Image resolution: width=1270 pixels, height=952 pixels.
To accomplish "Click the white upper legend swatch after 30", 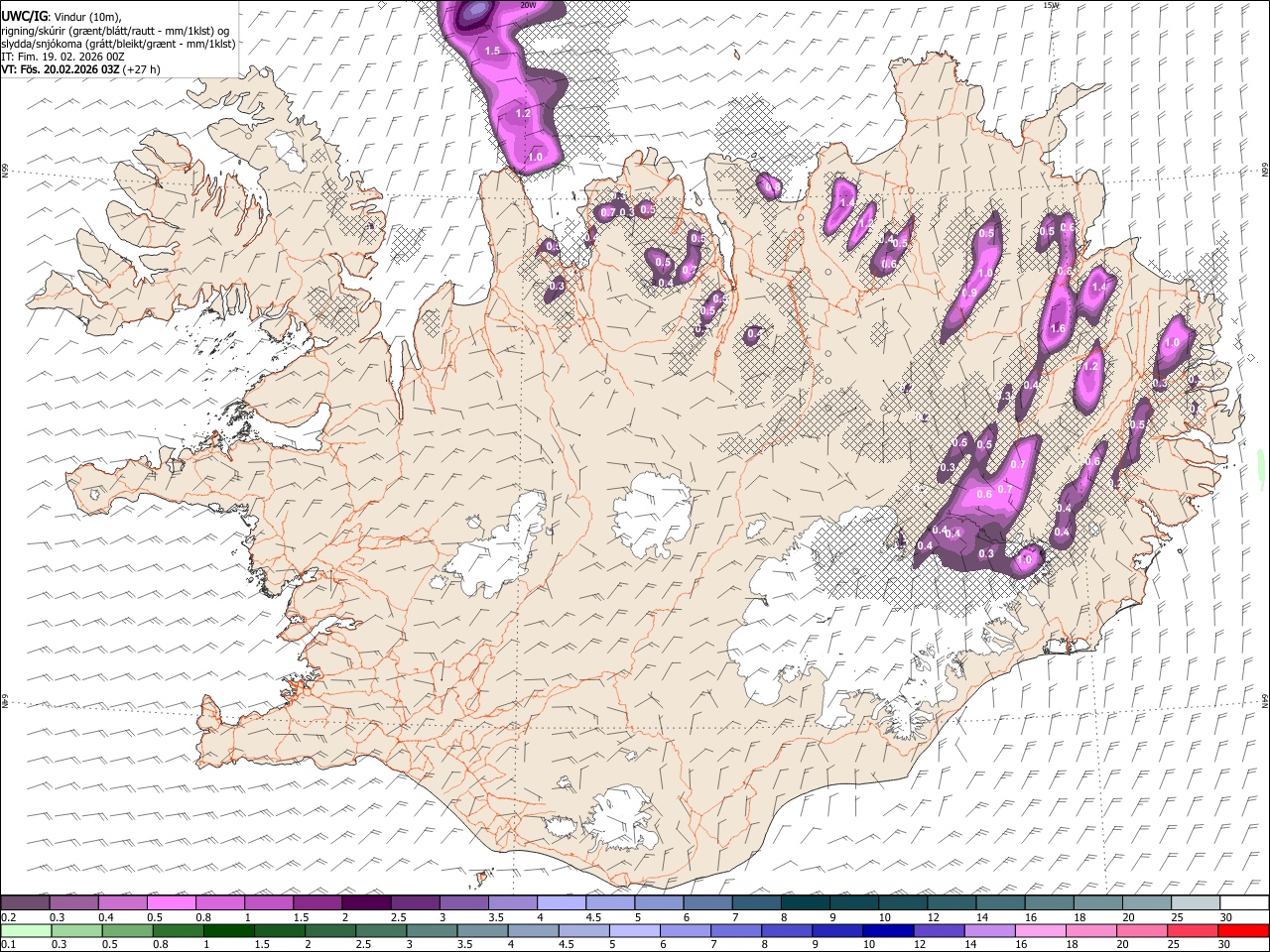I will (1244, 903).
